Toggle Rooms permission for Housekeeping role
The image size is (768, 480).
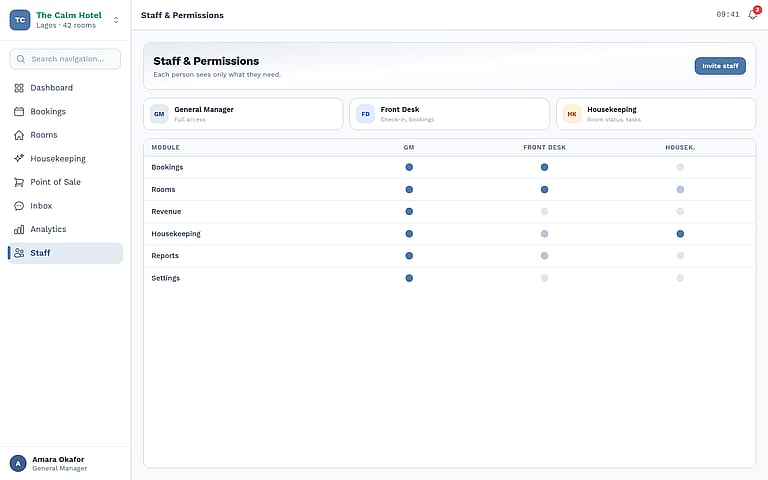click(680, 190)
